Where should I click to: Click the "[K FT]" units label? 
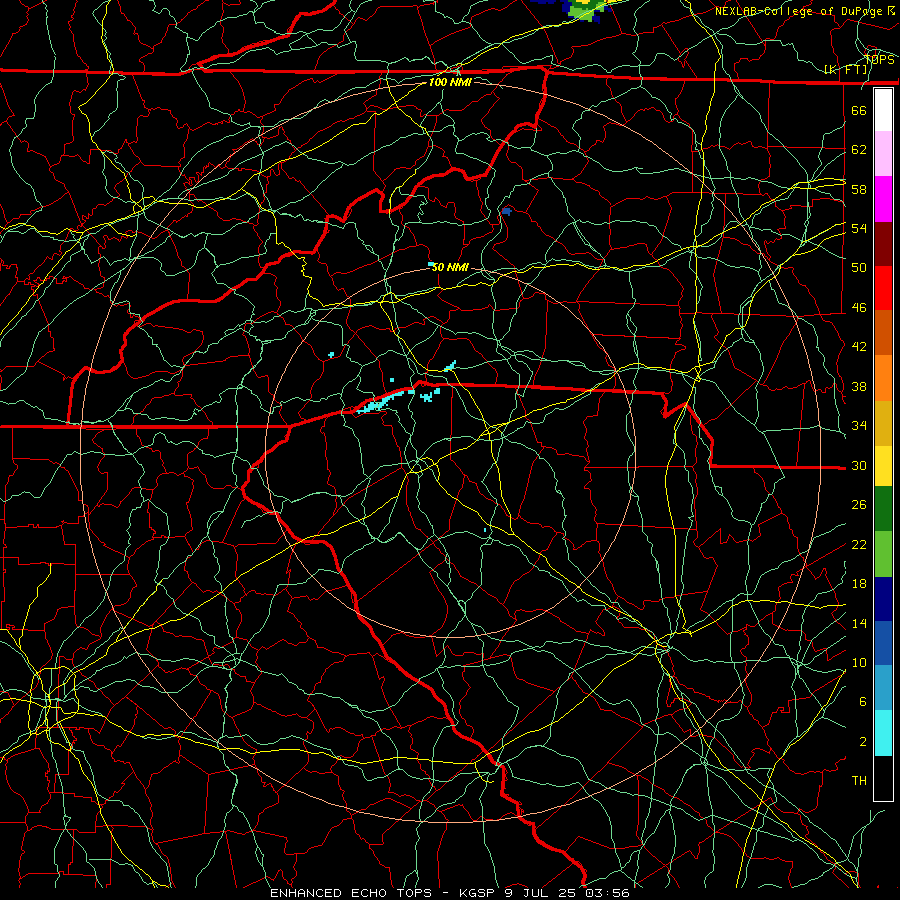[x=845, y=70]
